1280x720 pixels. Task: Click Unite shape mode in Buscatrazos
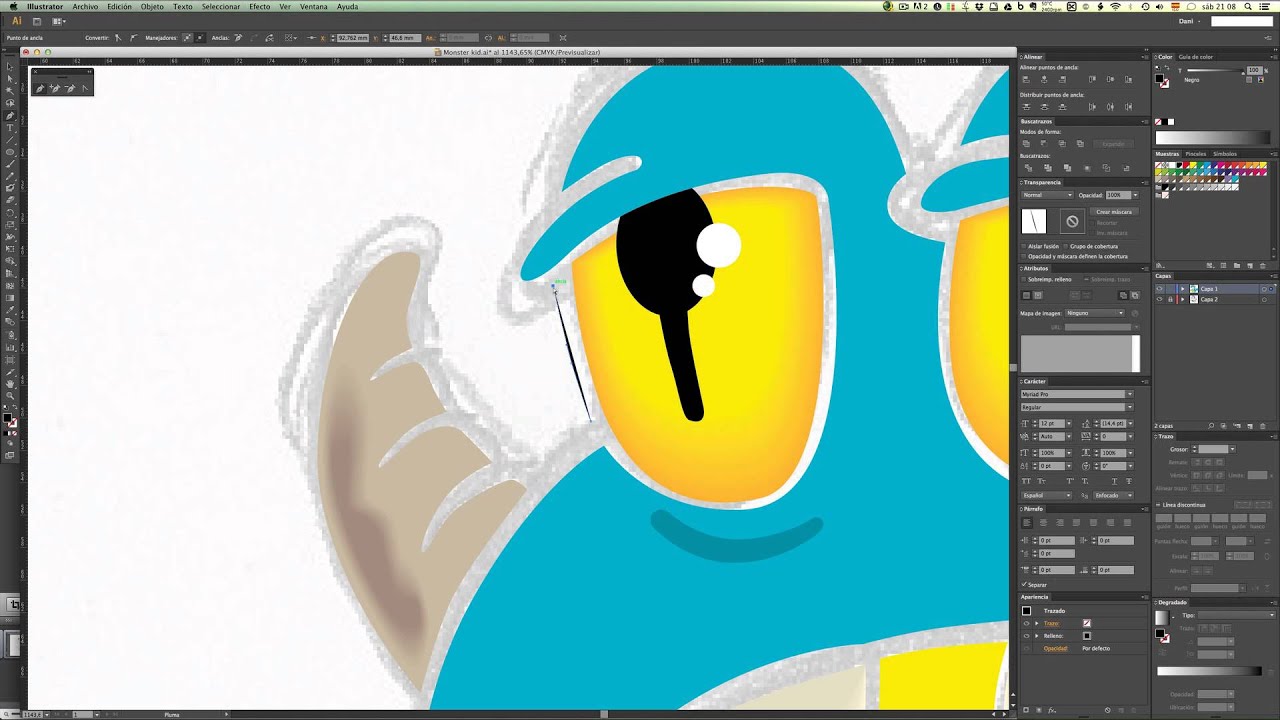click(x=1026, y=143)
